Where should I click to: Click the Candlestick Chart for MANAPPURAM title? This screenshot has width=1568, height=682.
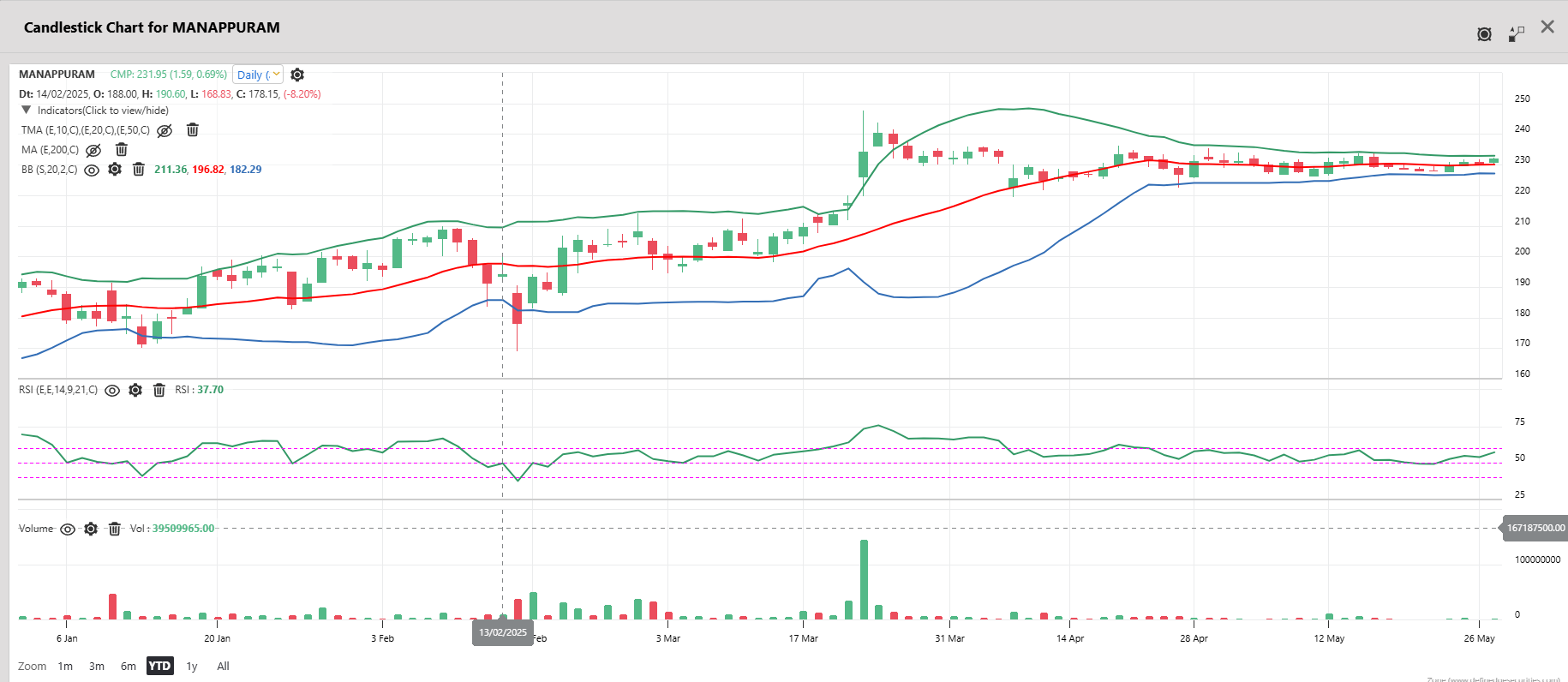point(152,27)
